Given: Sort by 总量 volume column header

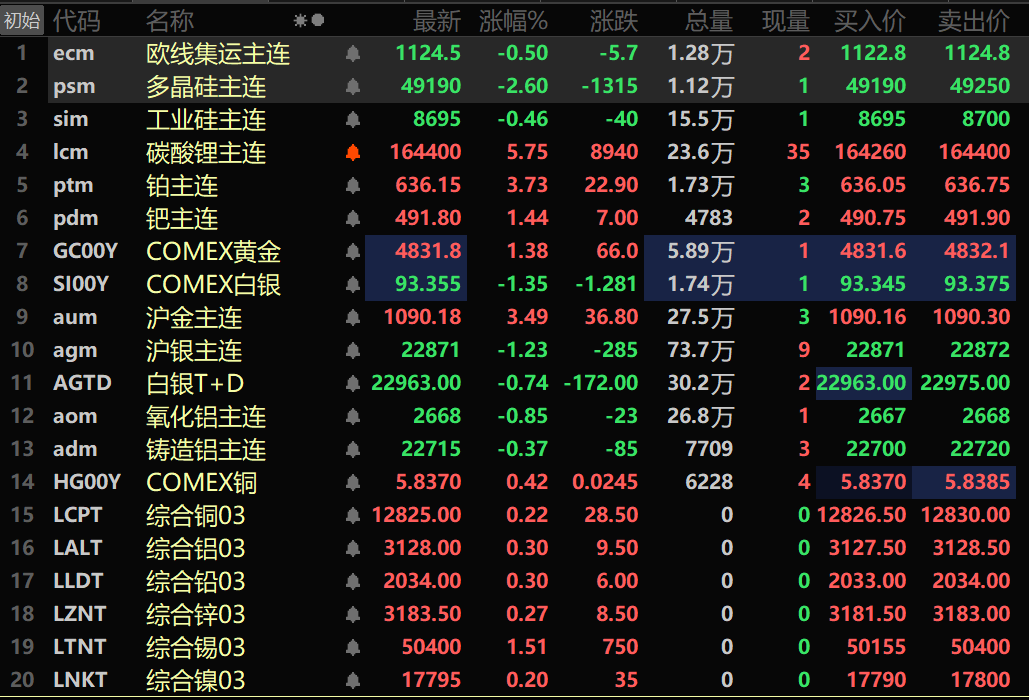Looking at the screenshot, I should pyautogui.click(x=709, y=20).
